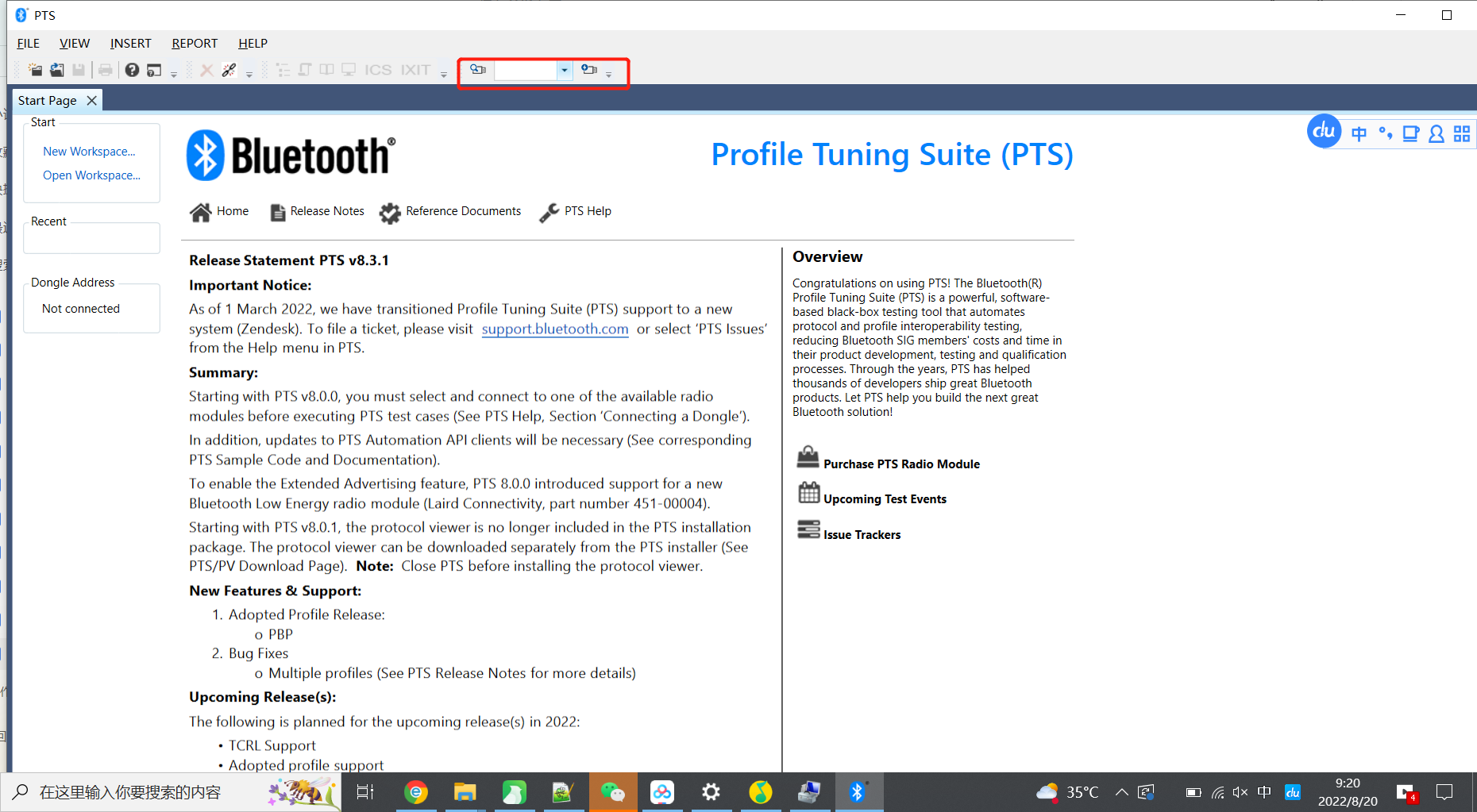Click the open book toolbar icon
Image resolution: width=1477 pixels, height=812 pixels.
[326, 70]
